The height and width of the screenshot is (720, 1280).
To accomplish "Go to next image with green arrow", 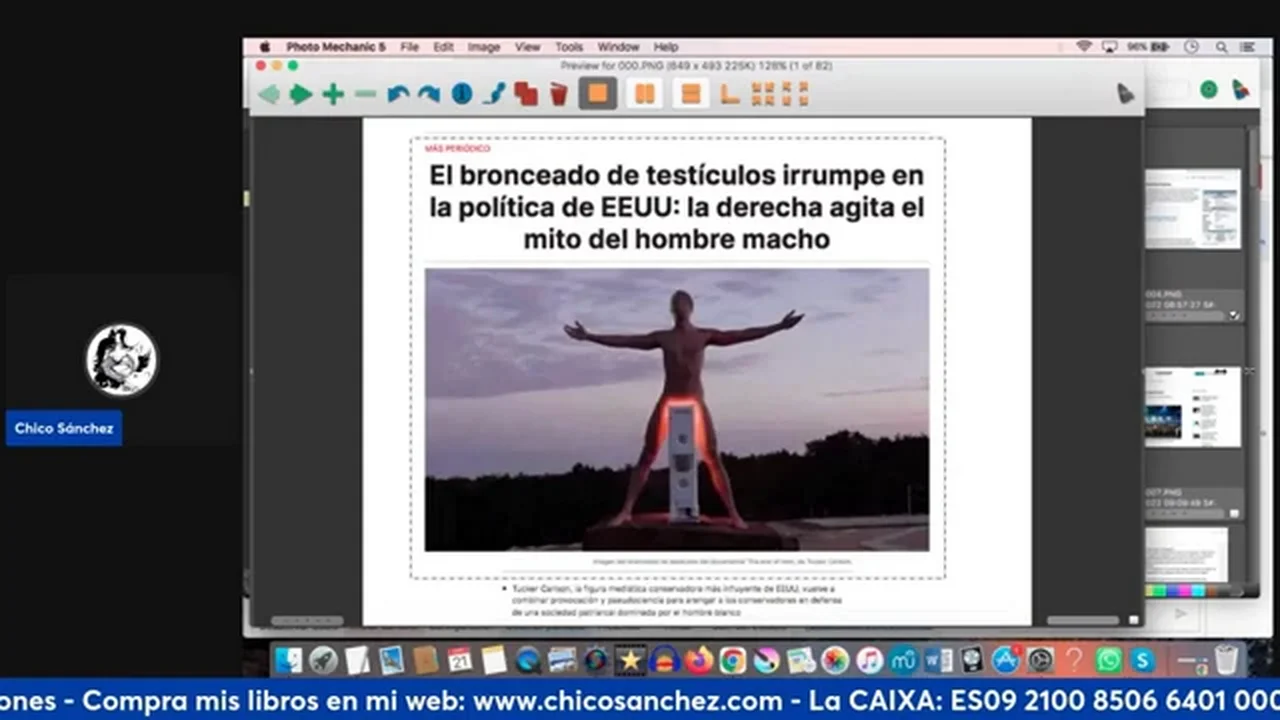I will pos(300,94).
